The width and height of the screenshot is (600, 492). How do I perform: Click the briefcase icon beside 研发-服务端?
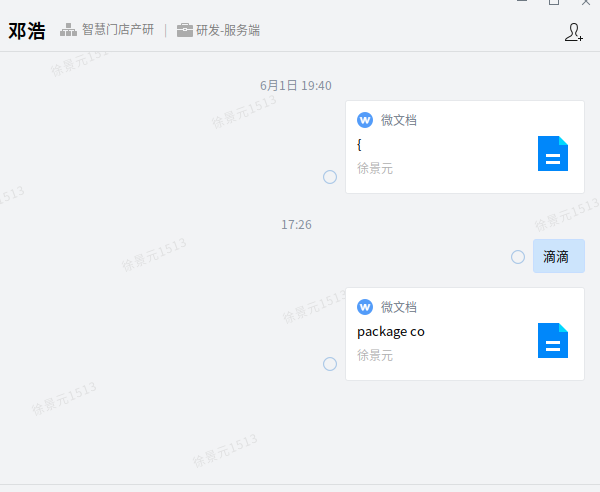pyautogui.click(x=185, y=30)
